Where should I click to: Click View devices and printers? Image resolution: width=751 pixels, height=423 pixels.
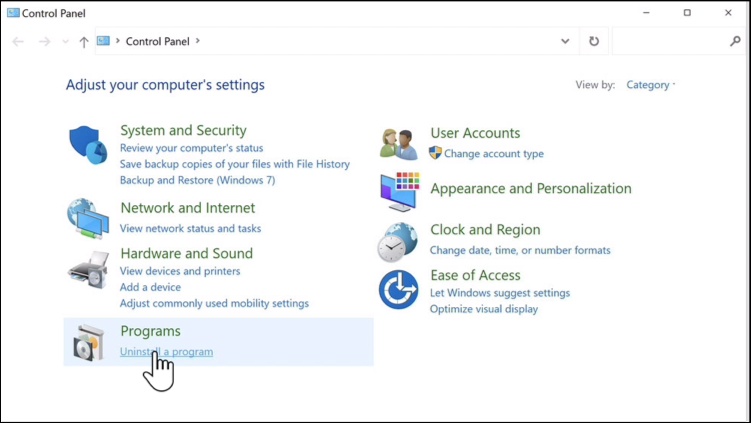[180, 271]
